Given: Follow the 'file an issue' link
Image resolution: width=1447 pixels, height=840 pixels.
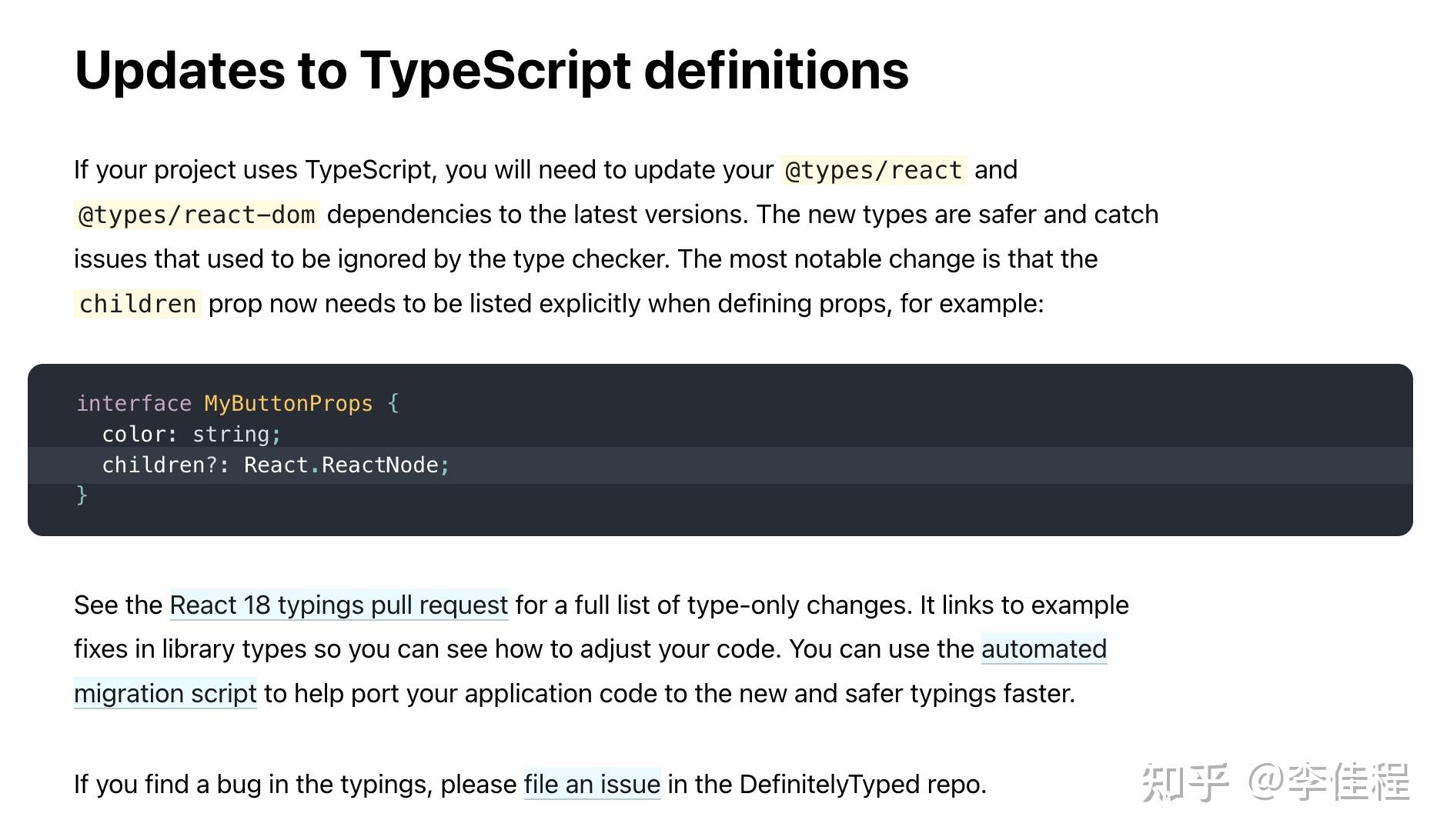Looking at the screenshot, I should point(592,785).
